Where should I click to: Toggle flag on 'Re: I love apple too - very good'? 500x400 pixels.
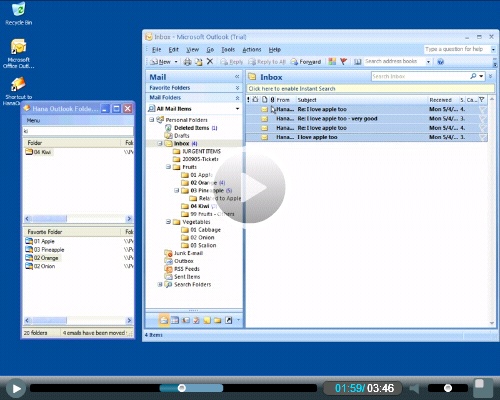point(482,119)
